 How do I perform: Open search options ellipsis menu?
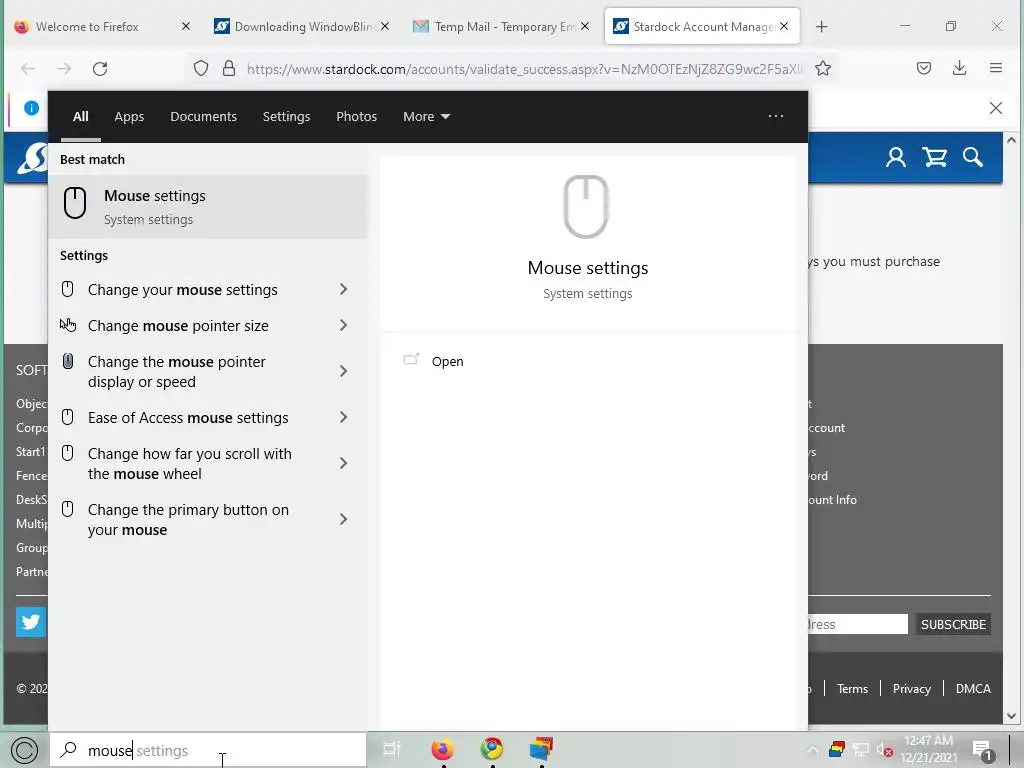[775, 116]
